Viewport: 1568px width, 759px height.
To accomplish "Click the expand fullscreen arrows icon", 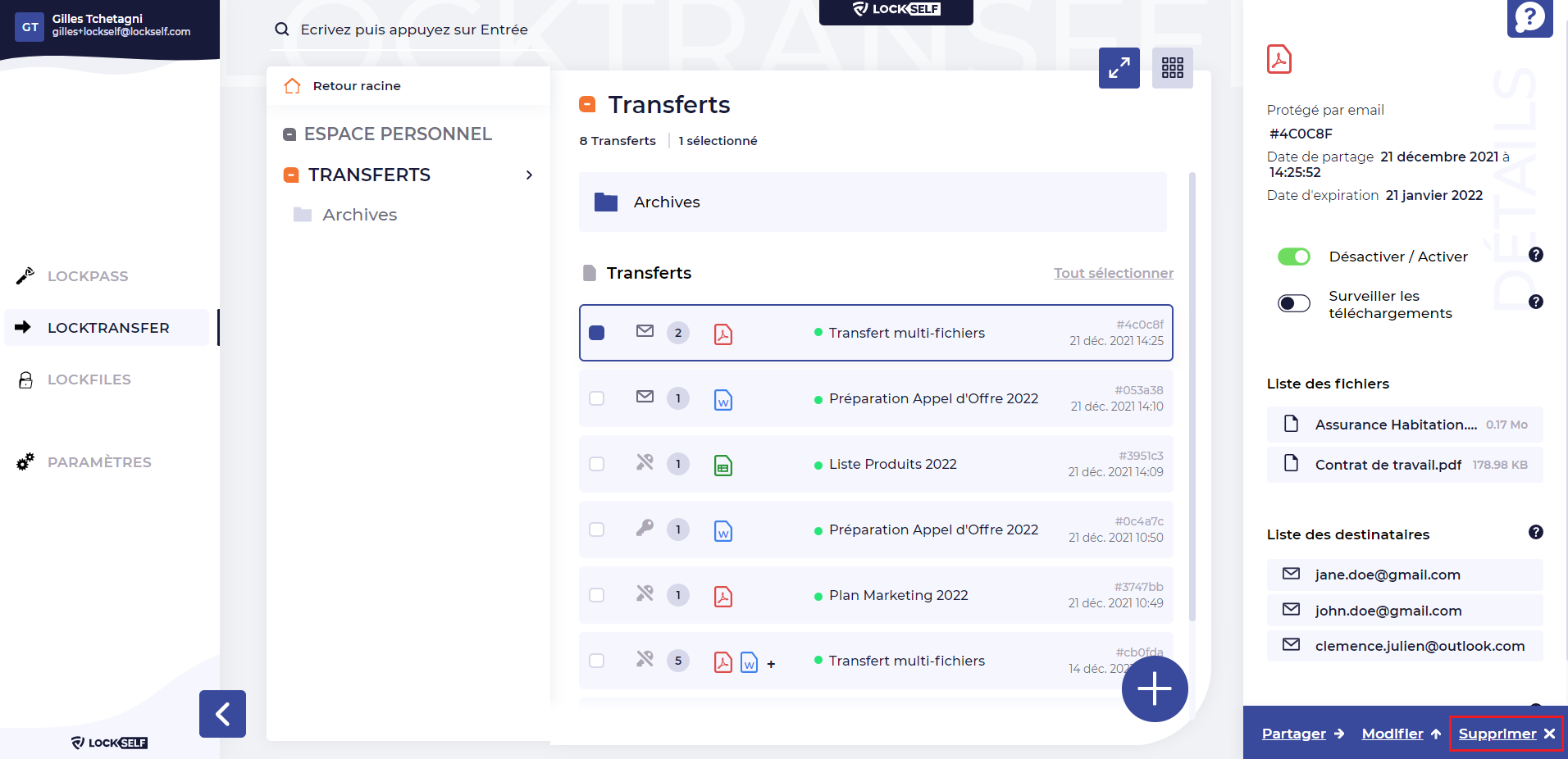I will pyautogui.click(x=1119, y=68).
